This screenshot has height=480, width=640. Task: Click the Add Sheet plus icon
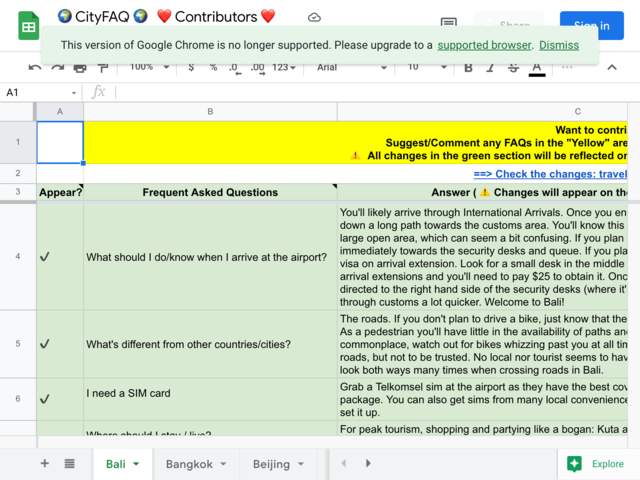(45, 463)
